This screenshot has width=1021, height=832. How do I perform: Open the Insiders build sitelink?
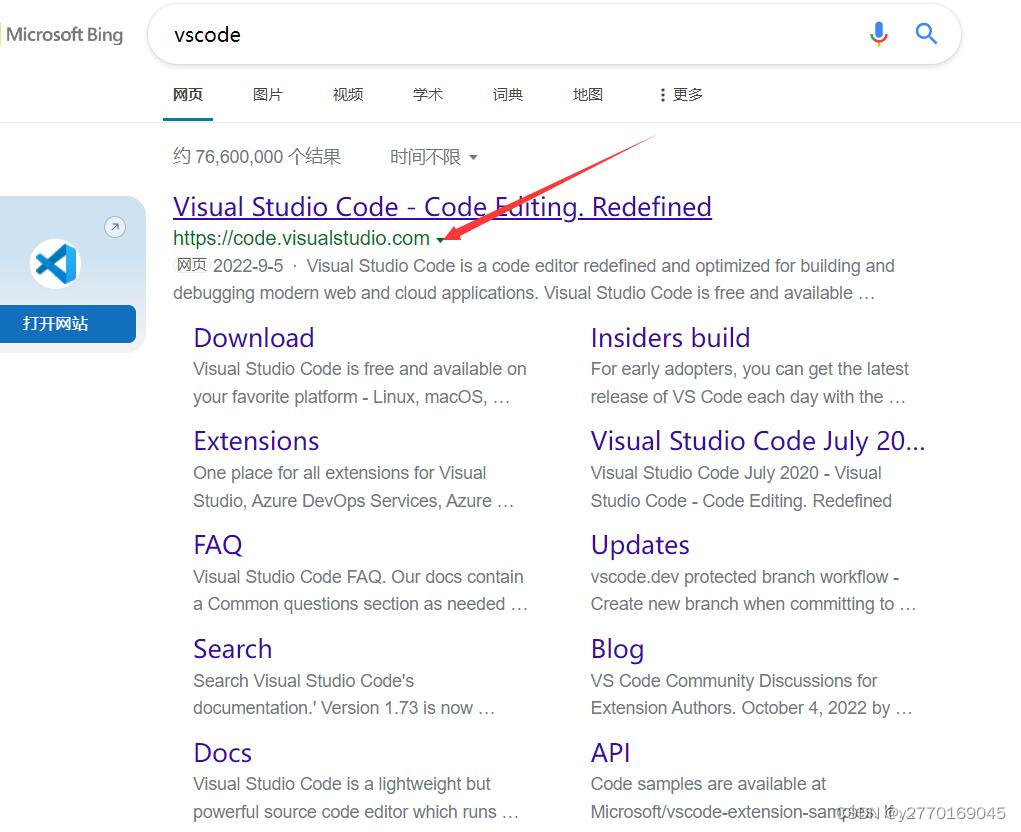point(670,338)
